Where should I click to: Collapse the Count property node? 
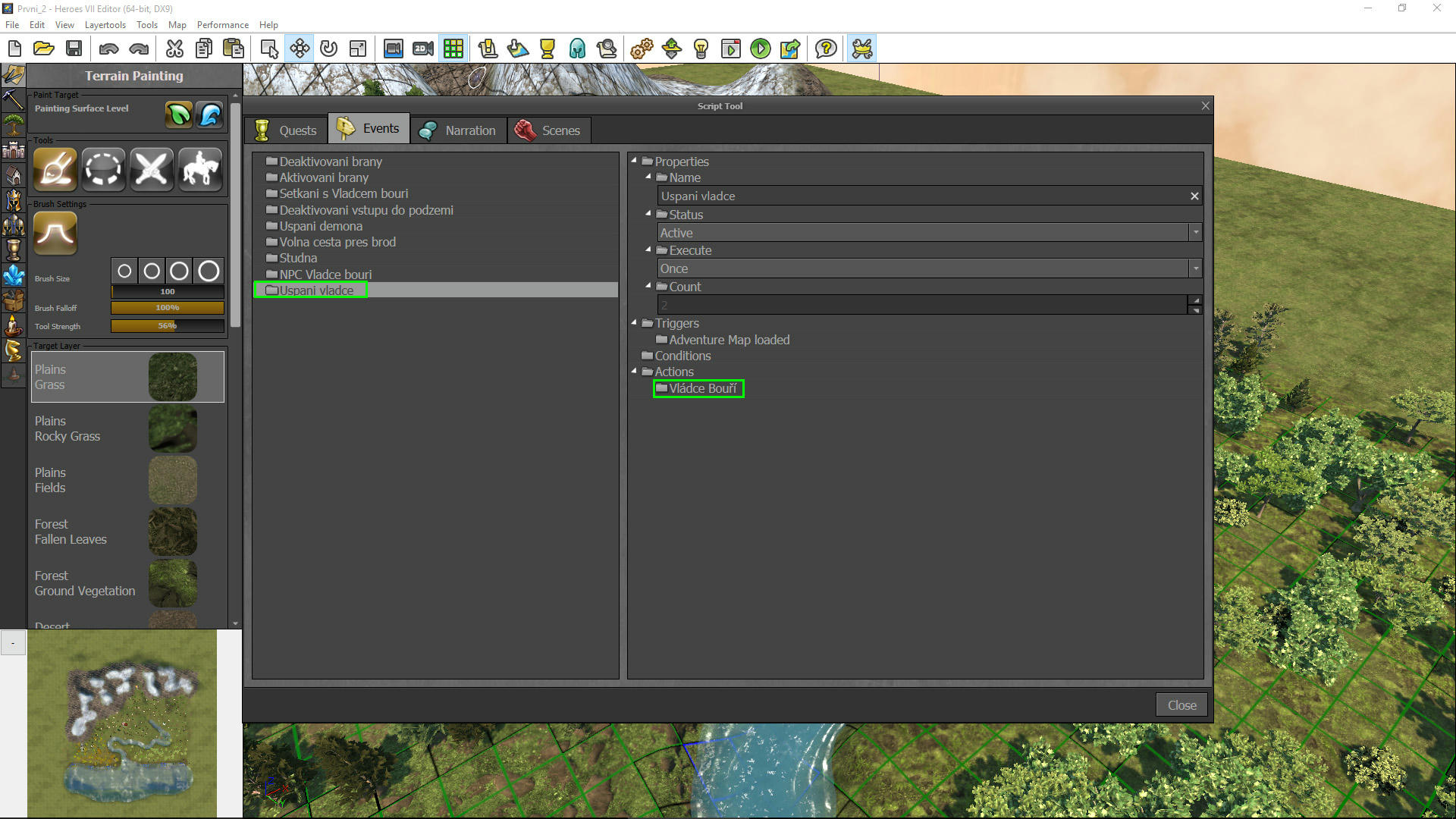pos(648,286)
